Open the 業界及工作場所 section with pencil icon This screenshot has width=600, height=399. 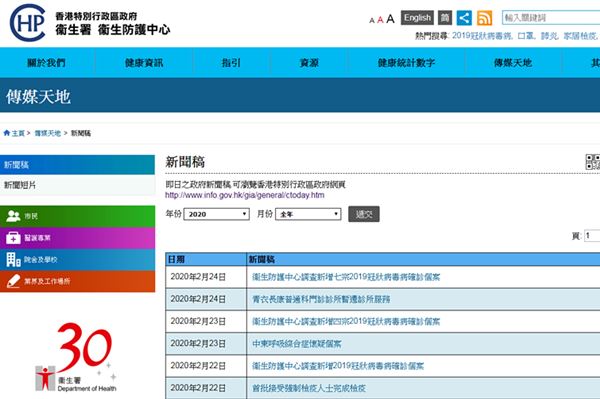click(x=77, y=282)
